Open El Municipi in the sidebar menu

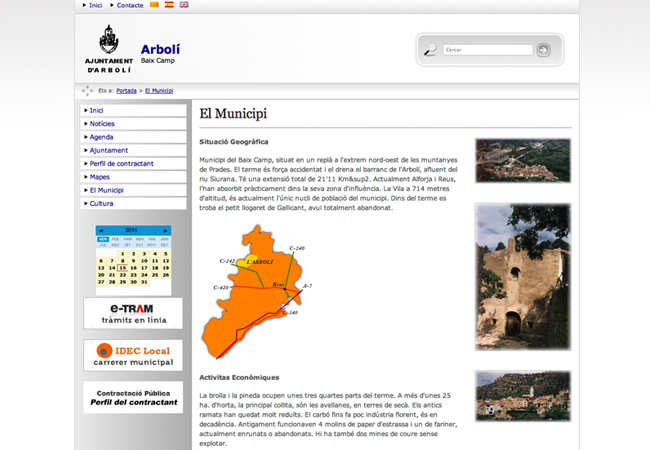coord(133,190)
